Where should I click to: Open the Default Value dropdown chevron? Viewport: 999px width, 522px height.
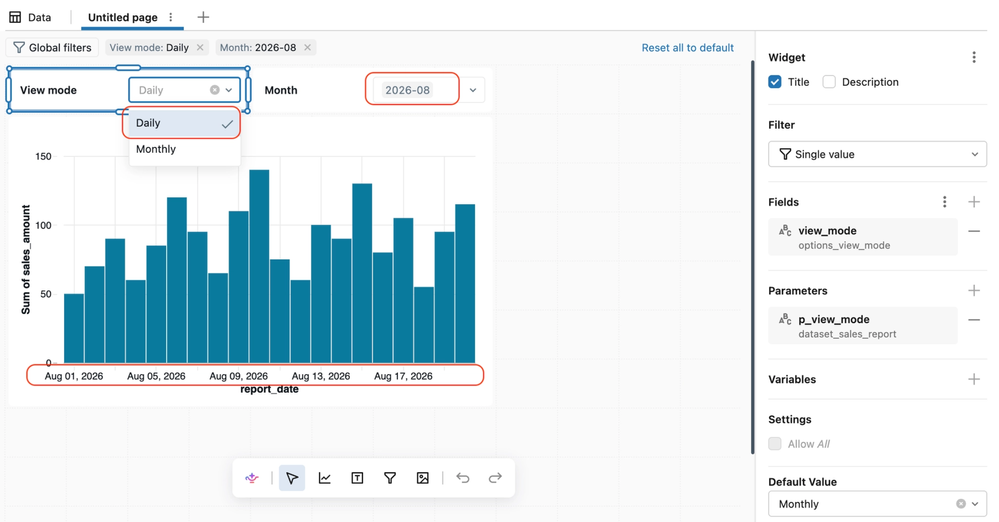click(975, 504)
